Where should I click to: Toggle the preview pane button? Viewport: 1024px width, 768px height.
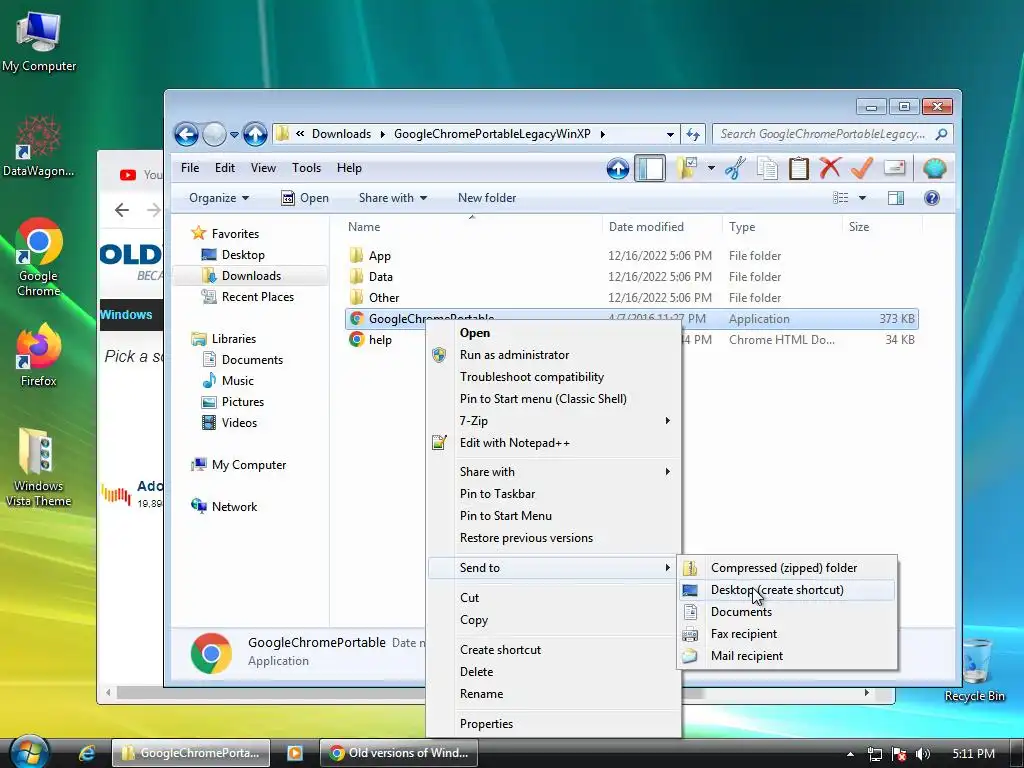point(896,198)
